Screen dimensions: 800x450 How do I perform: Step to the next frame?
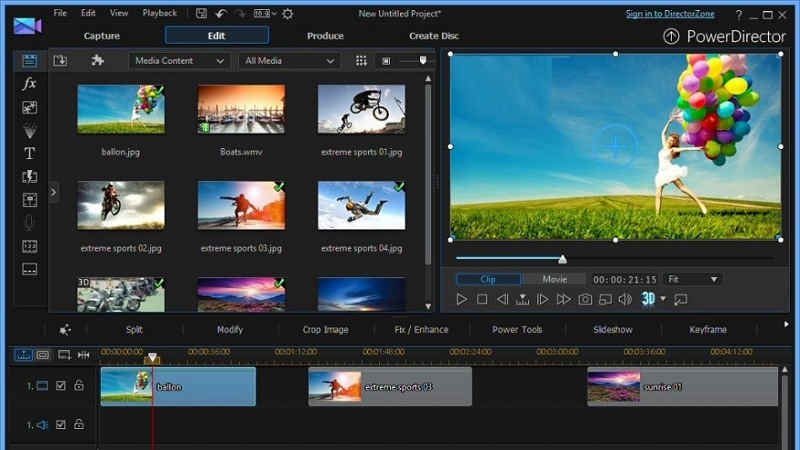tap(542, 299)
